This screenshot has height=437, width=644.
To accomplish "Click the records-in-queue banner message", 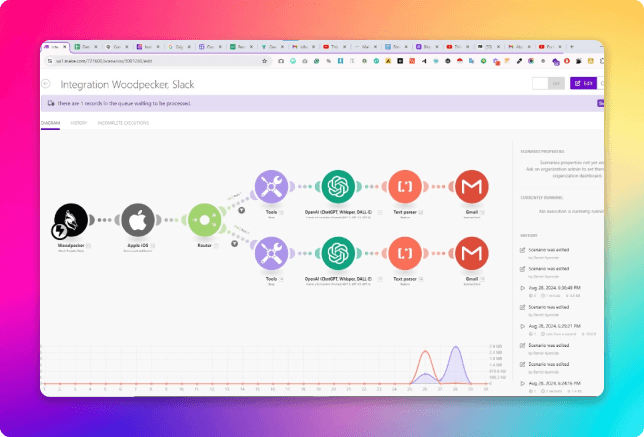I will 124,104.
